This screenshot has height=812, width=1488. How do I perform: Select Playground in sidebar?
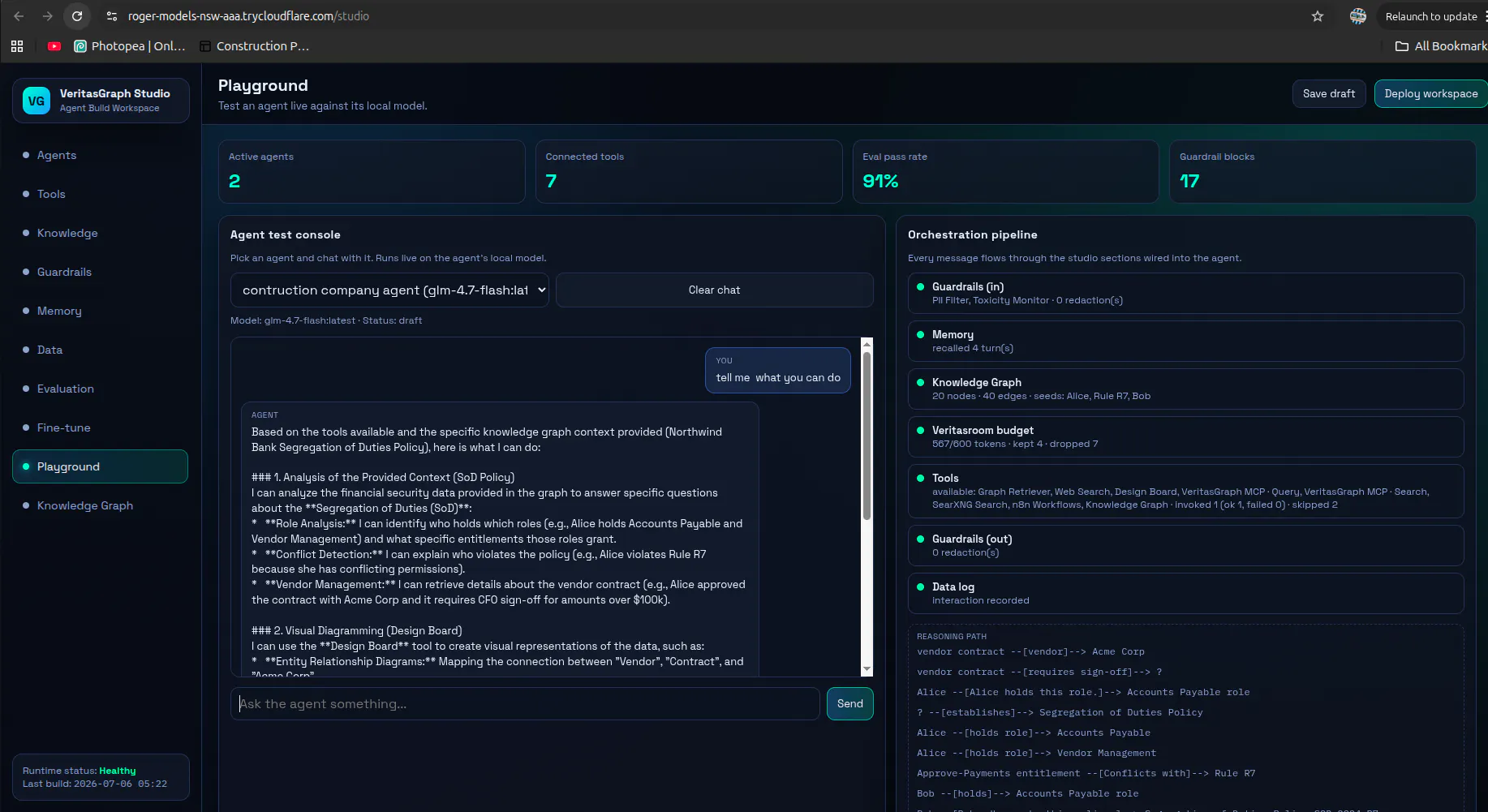tap(100, 466)
